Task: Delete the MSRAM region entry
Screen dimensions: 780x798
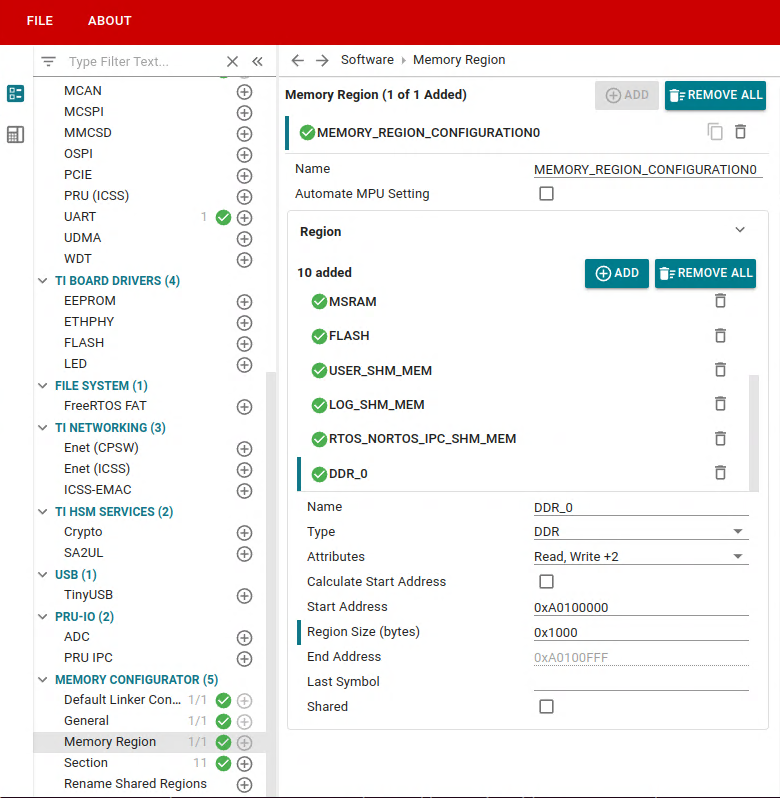Action: click(720, 301)
